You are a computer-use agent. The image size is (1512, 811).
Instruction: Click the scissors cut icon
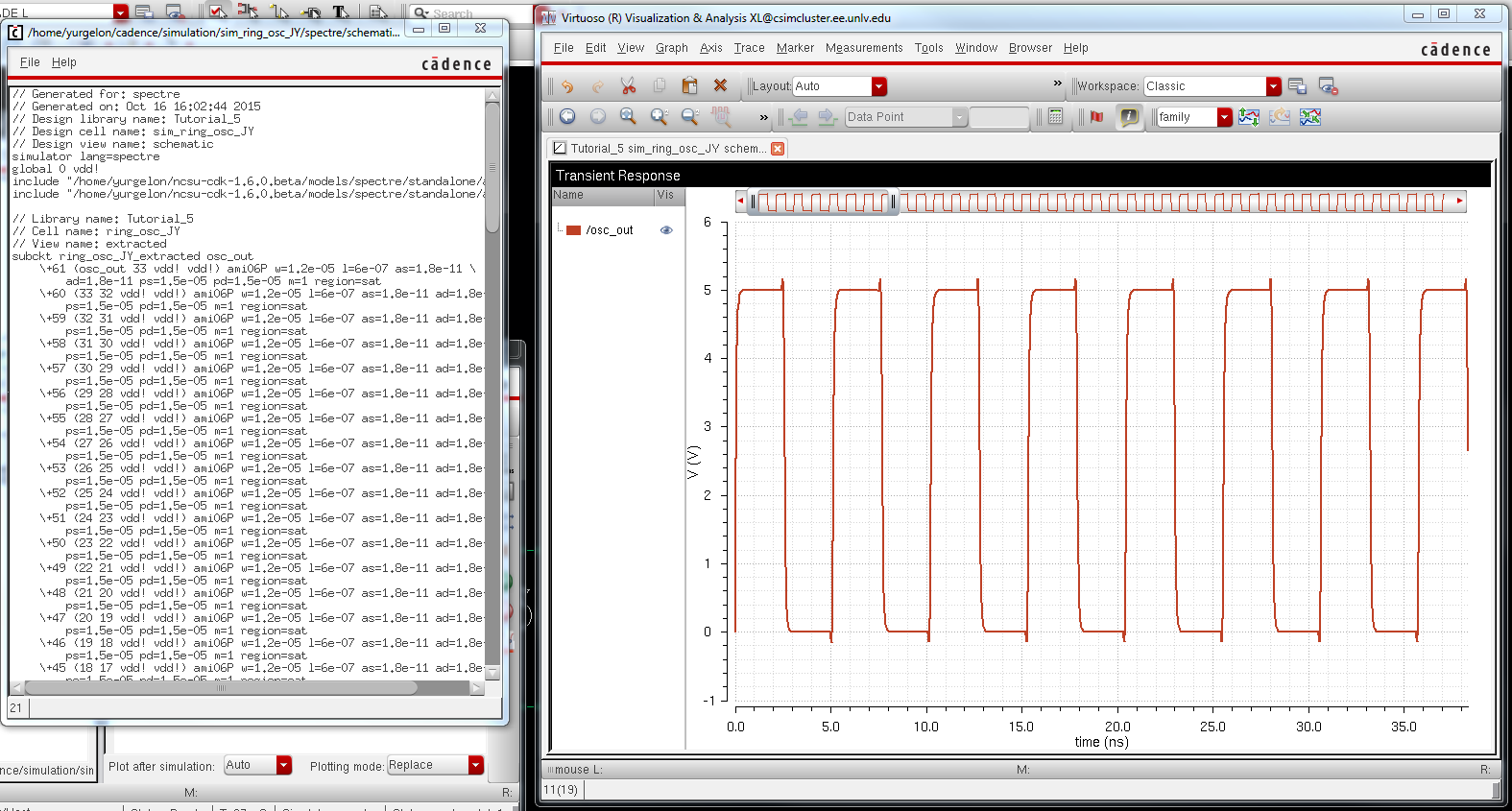[x=628, y=86]
